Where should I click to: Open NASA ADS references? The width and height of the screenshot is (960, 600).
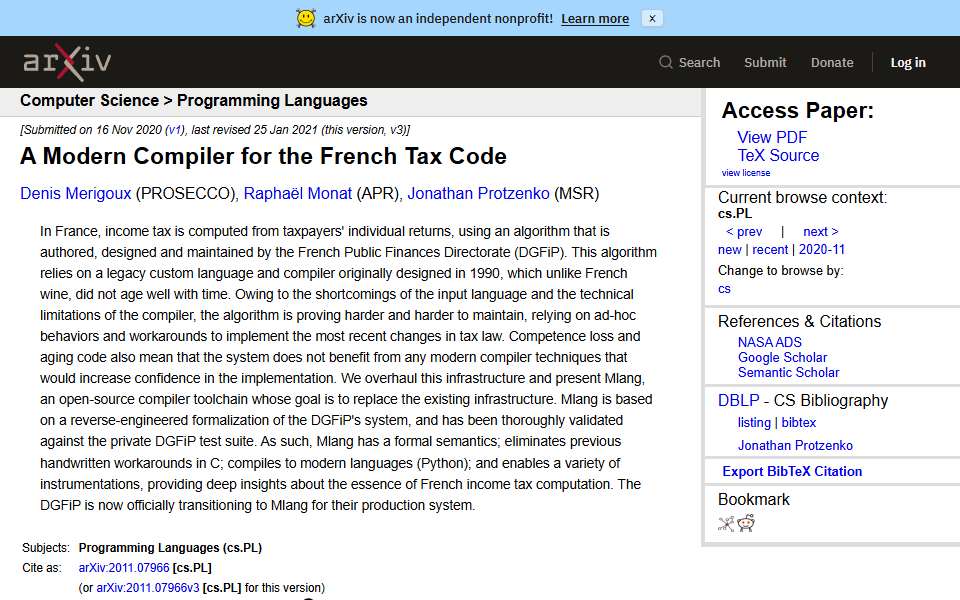(769, 342)
